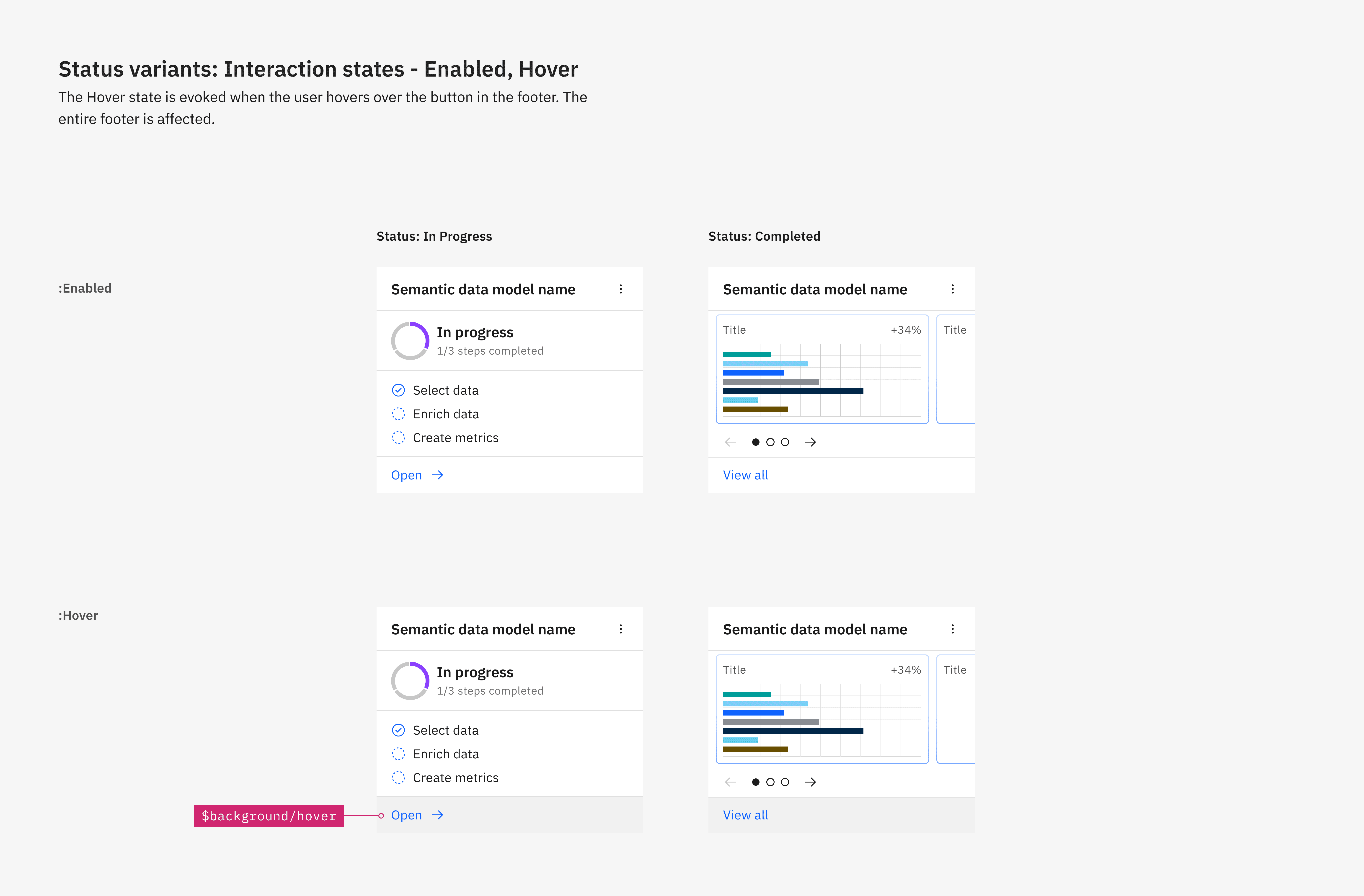Image resolution: width=1364 pixels, height=896 pixels.
Task: Click ':Enabled' row label
Action: point(85,288)
